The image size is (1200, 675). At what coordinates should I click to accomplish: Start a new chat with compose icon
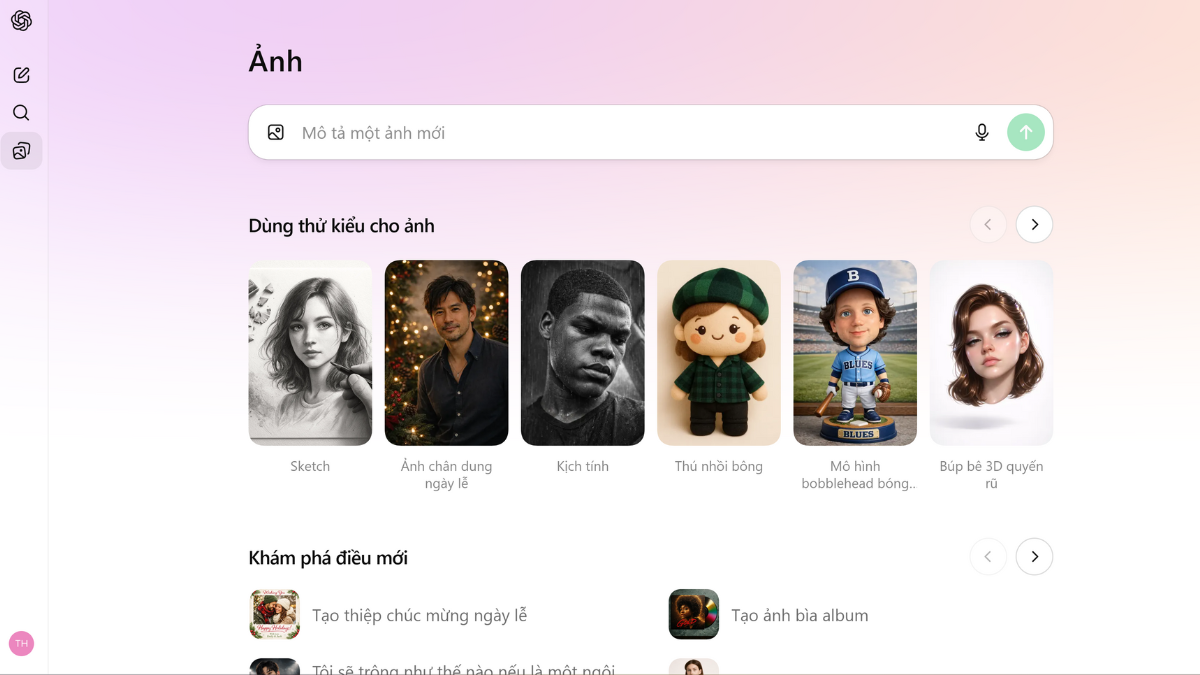click(x=21, y=75)
